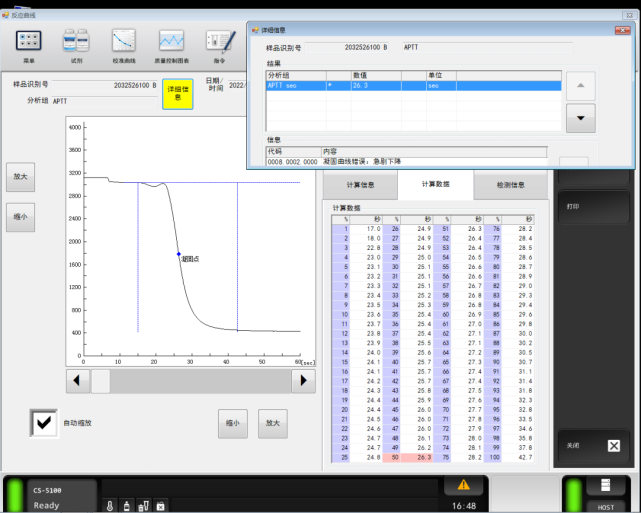Switch to the 检测信息 tab
Screen dimensions: 641x513
pyautogui.click(x=510, y=185)
